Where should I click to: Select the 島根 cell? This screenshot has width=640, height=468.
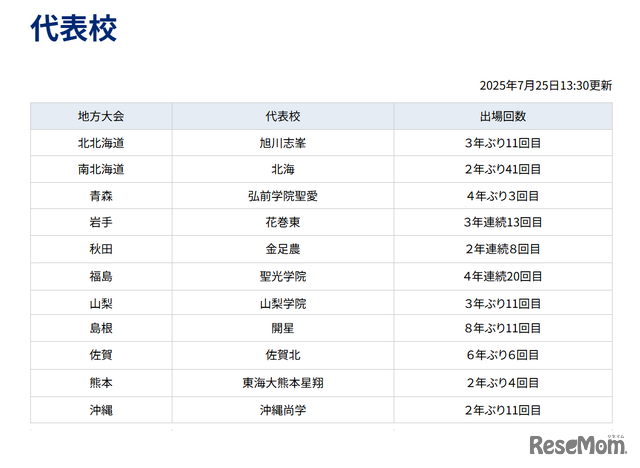pos(101,328)
